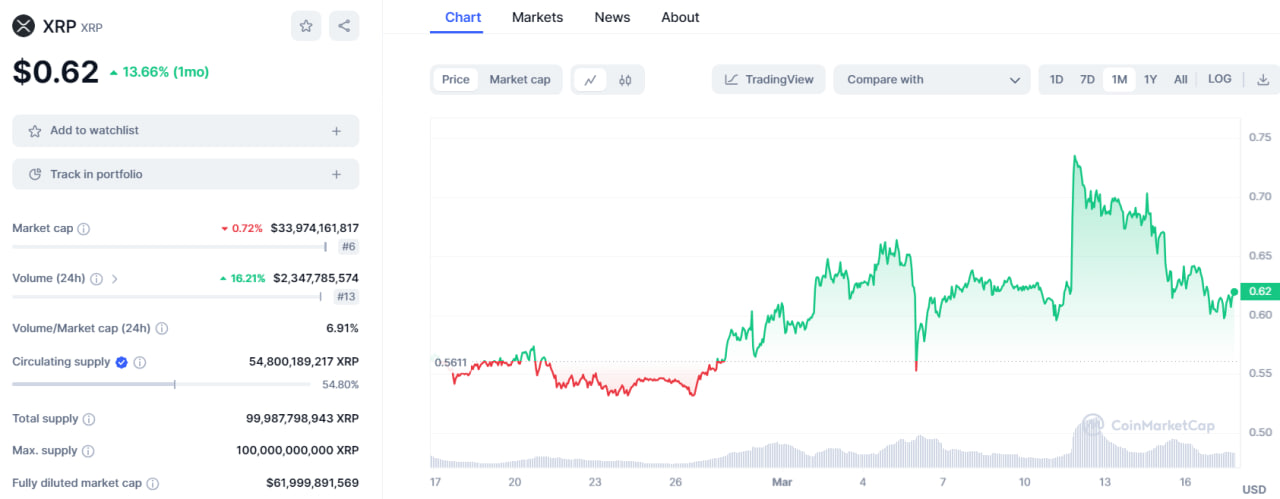Image resolution: width=1280 pixels, height=499 pixels.
Task: Click max supply 100,000,000,000 XRP
Action: point(299,452)
